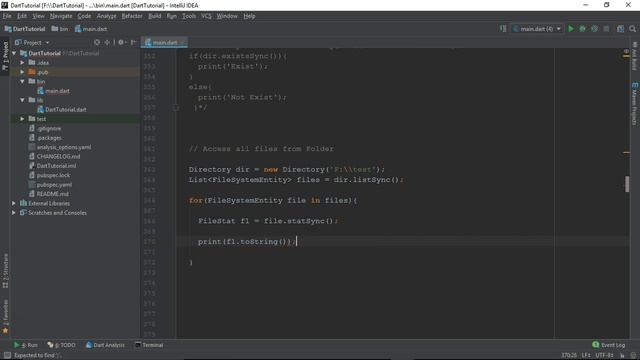640x360 pixels.
Task: Select pubspec.lock in tree
Action: 49,175
